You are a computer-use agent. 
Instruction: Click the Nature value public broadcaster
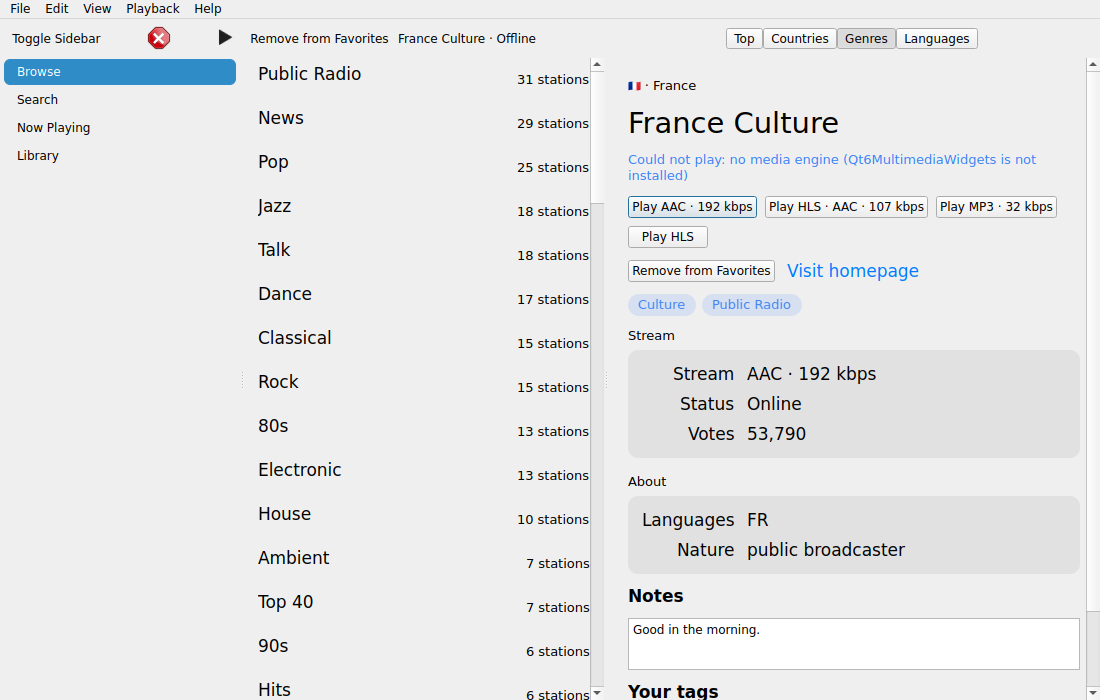pyautogui.click(x=826, y=550)
